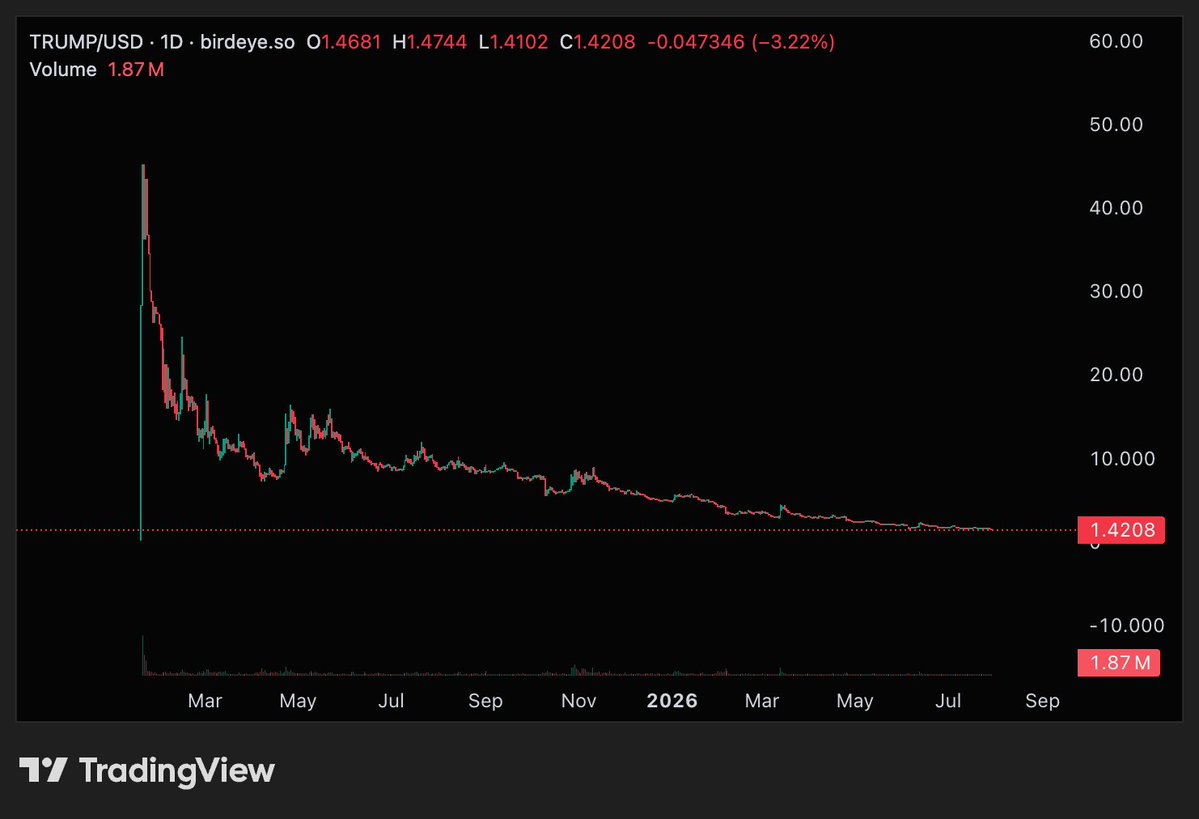Click the close price C1.4208
This screenshot has height=819, width=1199.
598,42
